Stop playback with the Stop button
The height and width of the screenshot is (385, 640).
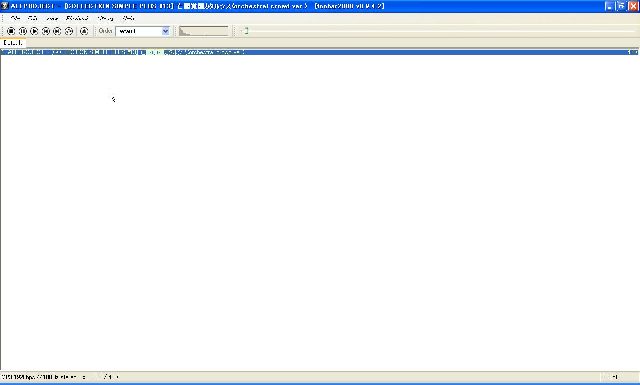point(11,31)
